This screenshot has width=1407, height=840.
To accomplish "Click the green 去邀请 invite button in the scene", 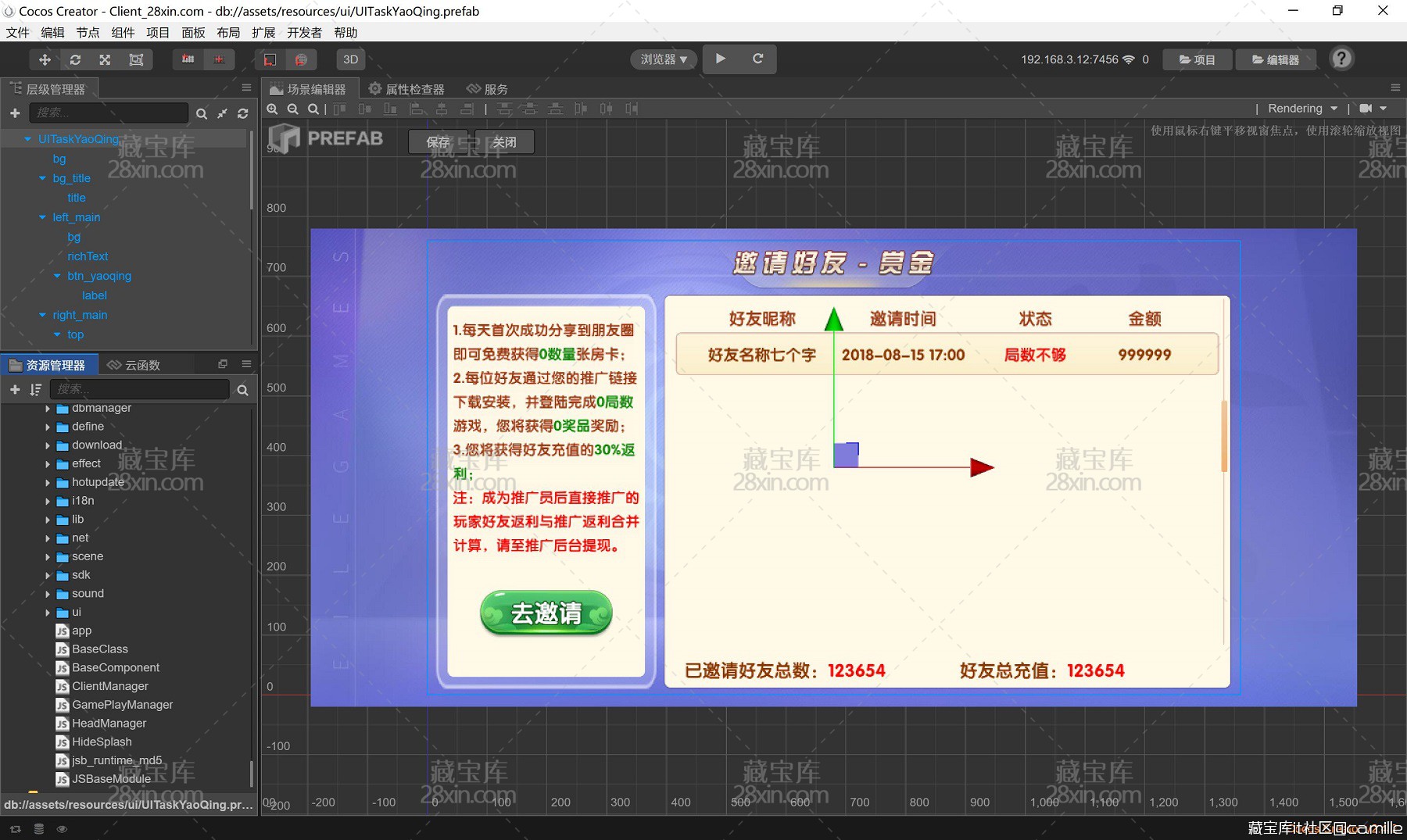I will pyautogui.click(x=546, y=613).
